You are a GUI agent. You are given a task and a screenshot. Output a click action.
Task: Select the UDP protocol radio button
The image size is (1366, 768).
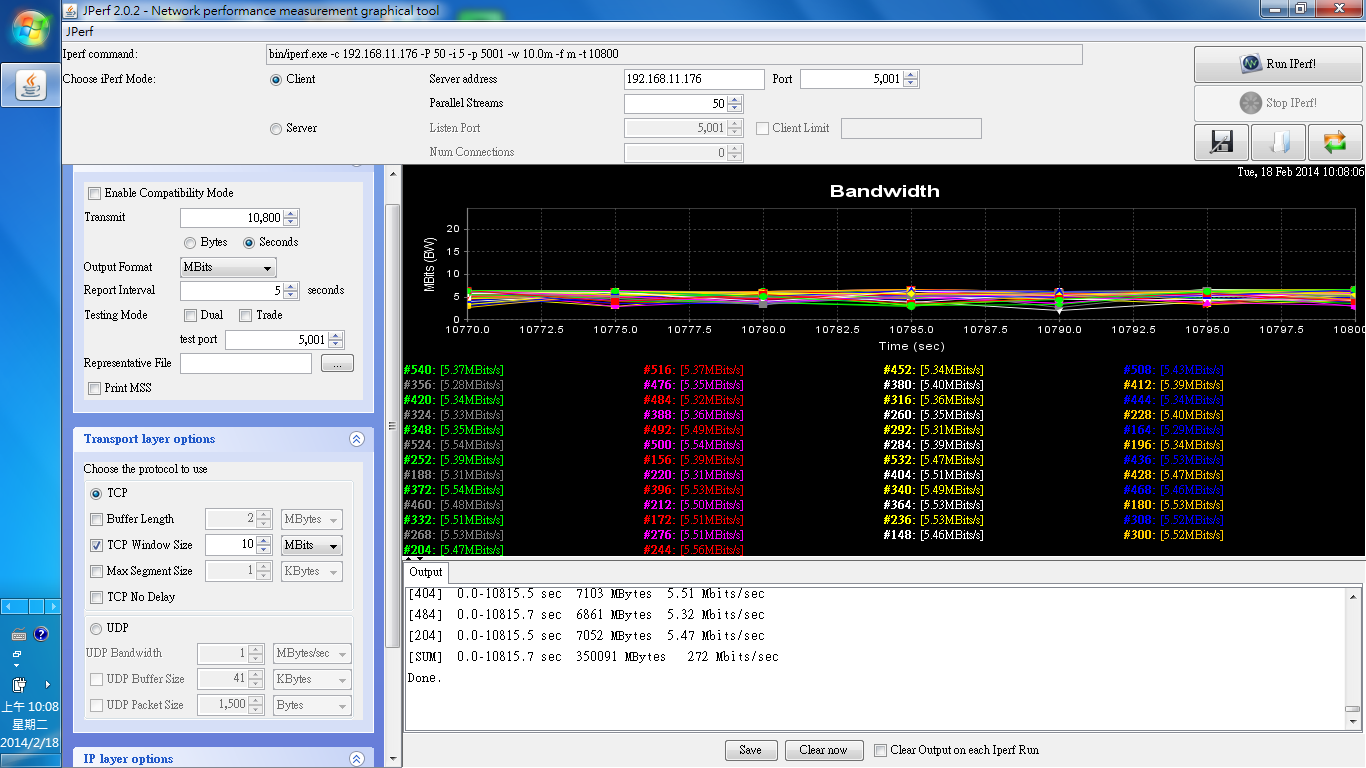coord(96,629)
